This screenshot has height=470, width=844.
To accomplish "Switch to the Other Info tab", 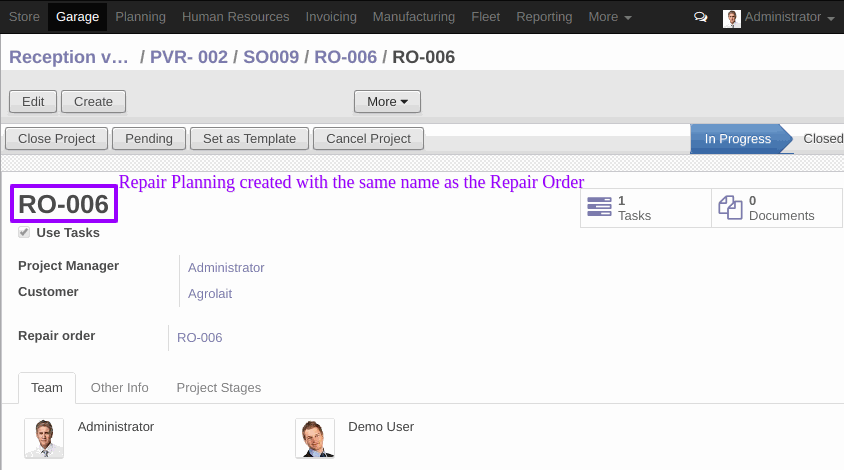I will (119, 388).
